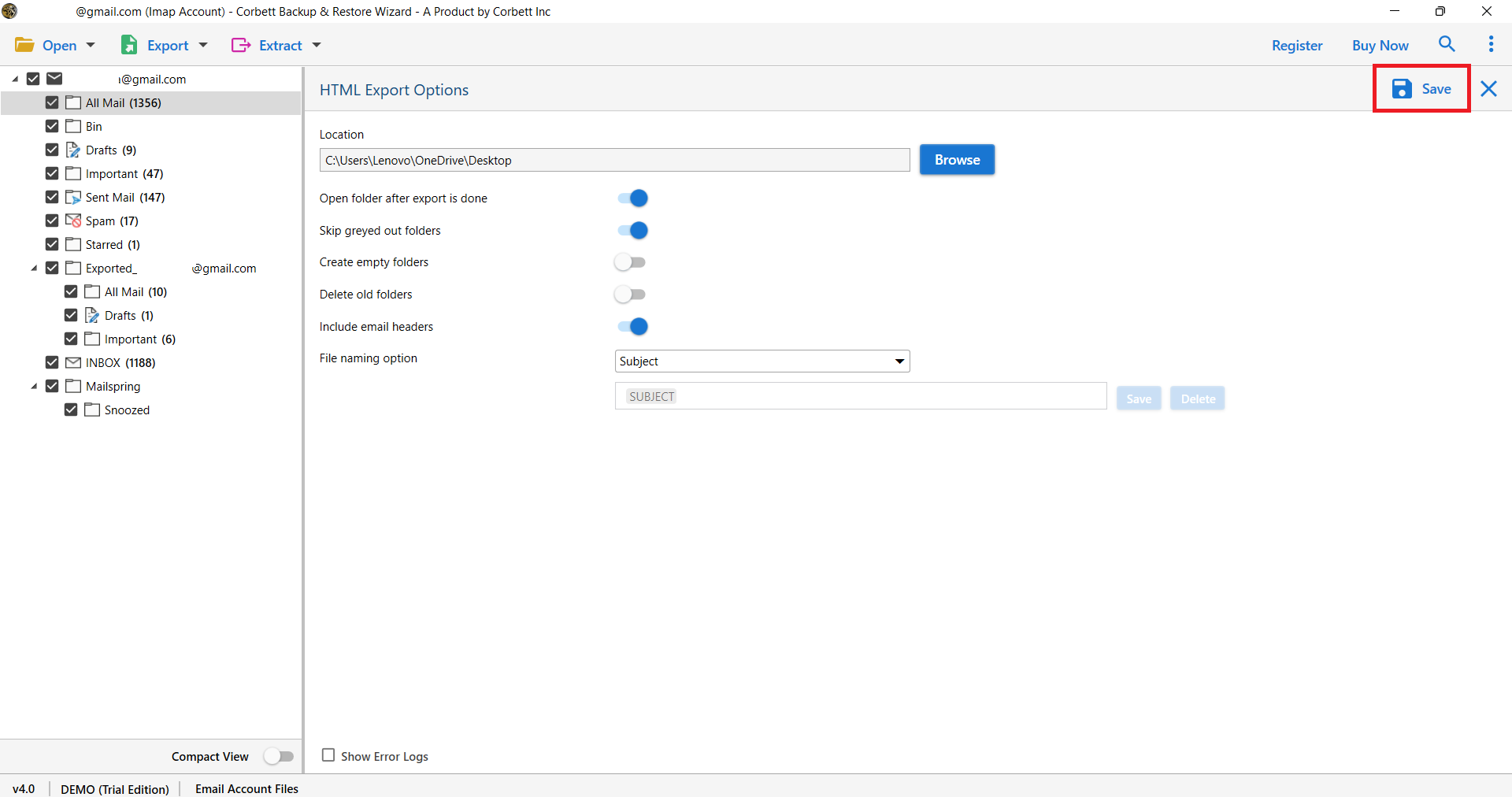Click the Snoozed folder icon
Screen dimensions: 1512x797
click(92, 410)
